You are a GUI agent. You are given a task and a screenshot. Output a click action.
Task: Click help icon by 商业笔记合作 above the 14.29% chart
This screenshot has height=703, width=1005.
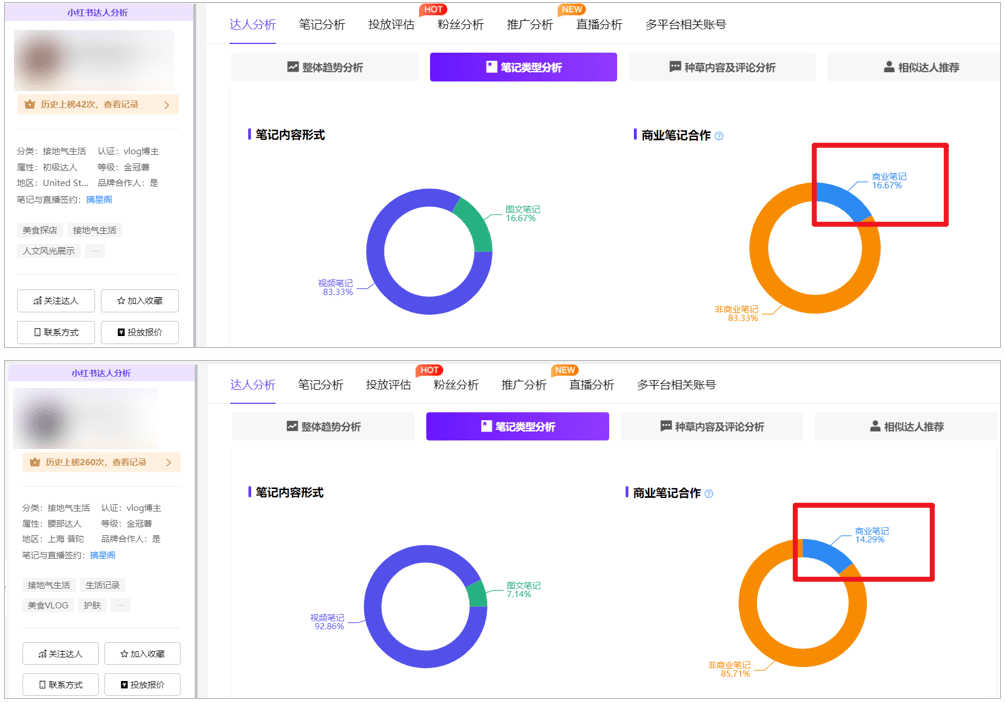tap(709, 494)
